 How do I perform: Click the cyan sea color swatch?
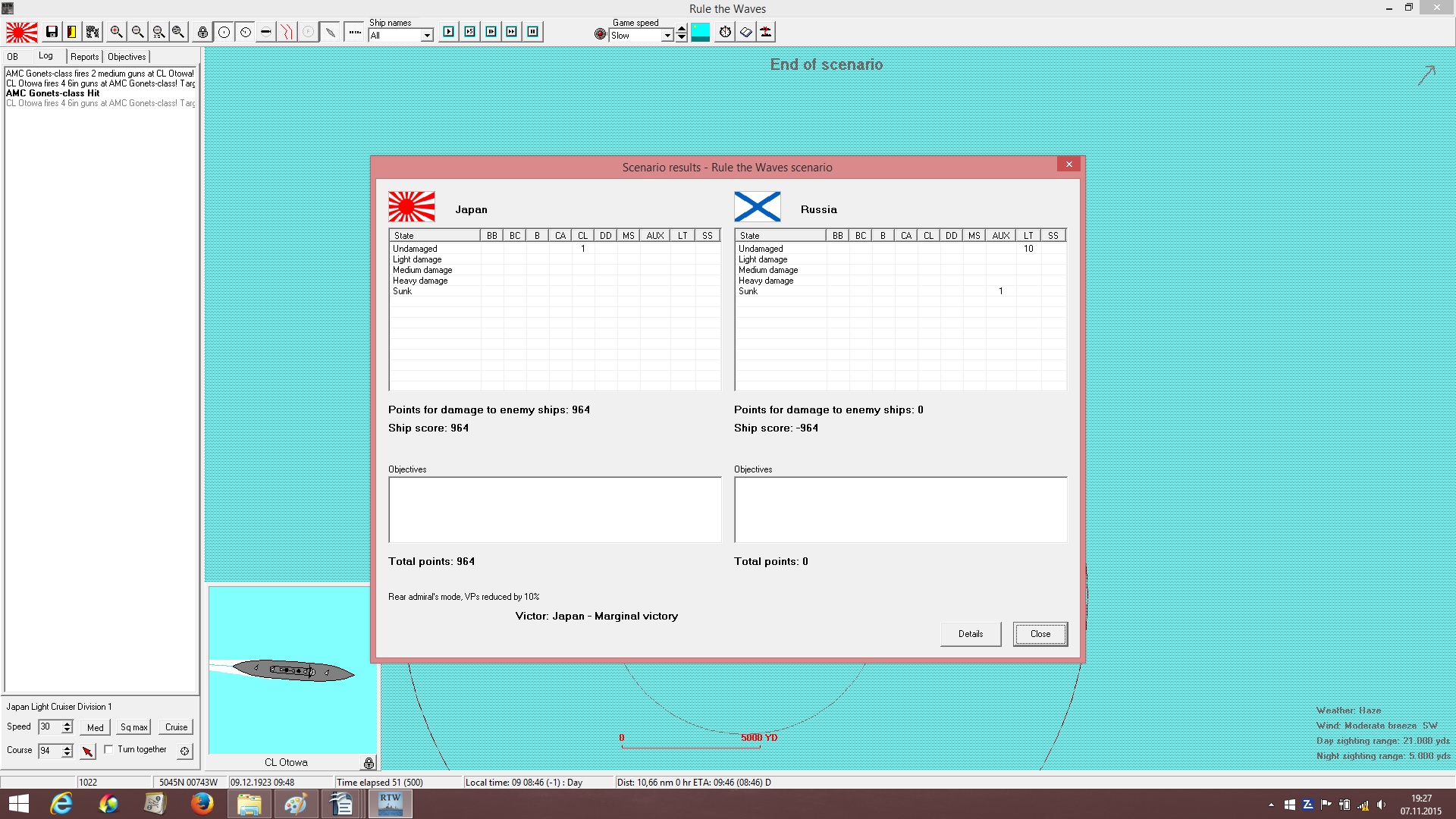(x=701, y=32)
